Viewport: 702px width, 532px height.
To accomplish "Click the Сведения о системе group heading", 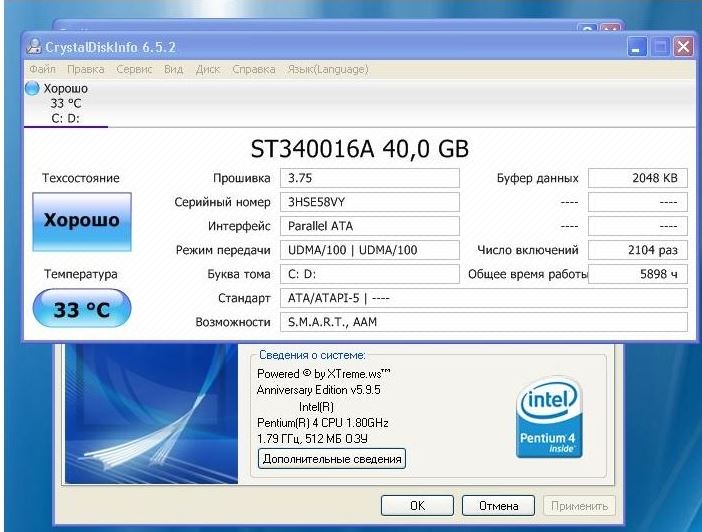I will (312, 355).
